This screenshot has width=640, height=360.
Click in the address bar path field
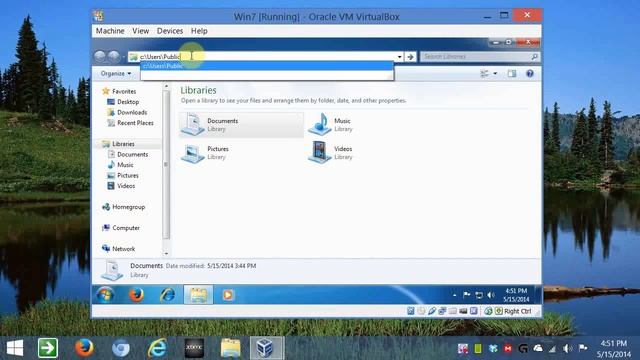pos(261,57)
